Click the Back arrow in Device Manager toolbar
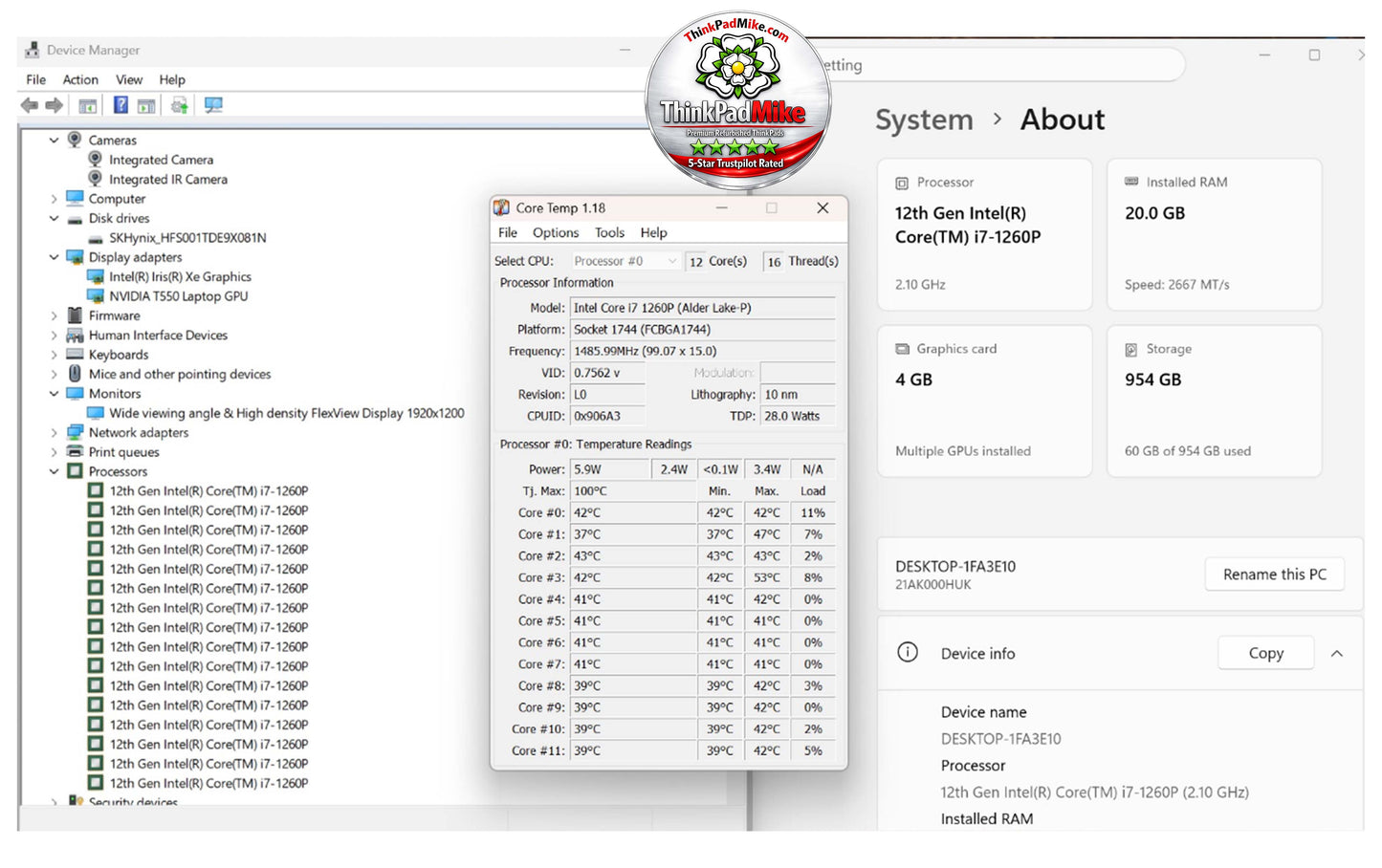This screenshot has height=868, width=1382. click(30, 105)
